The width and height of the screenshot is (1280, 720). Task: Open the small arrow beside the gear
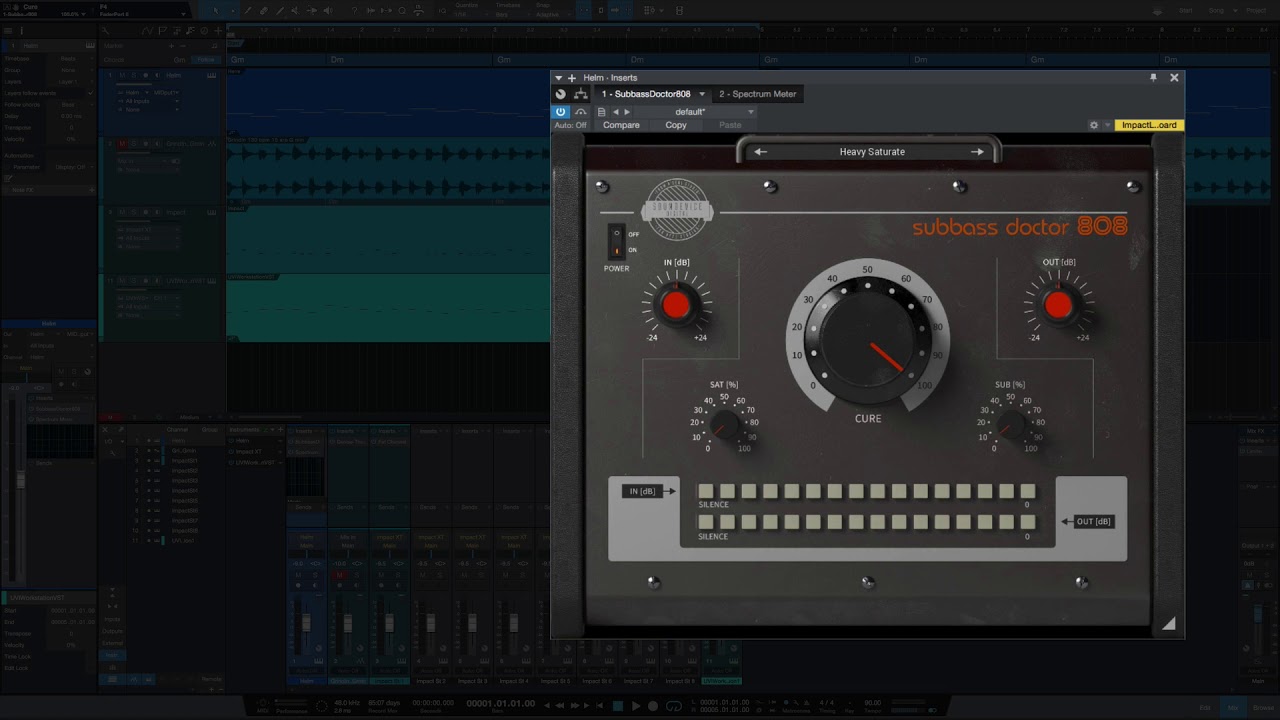tap(1107, 125)
